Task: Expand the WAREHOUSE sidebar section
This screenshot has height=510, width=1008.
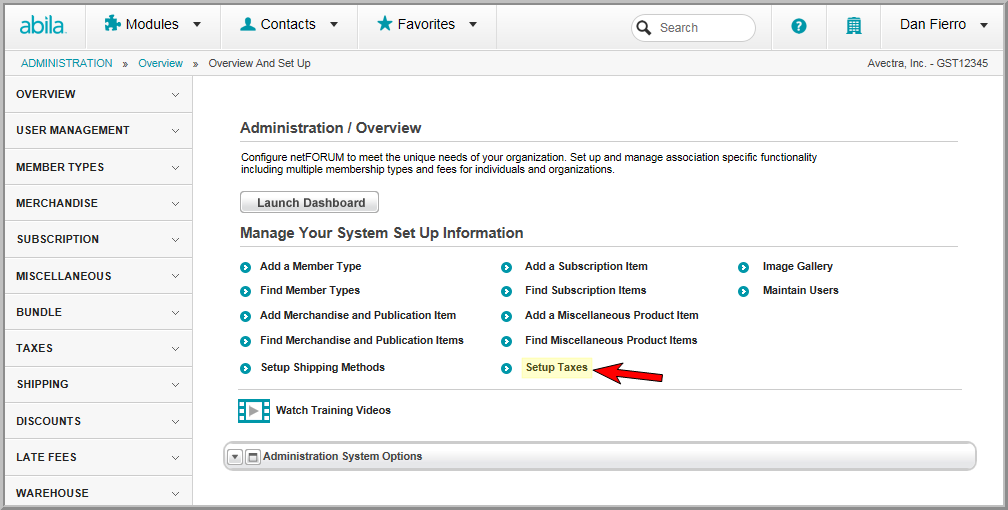Action: (98, 493)
